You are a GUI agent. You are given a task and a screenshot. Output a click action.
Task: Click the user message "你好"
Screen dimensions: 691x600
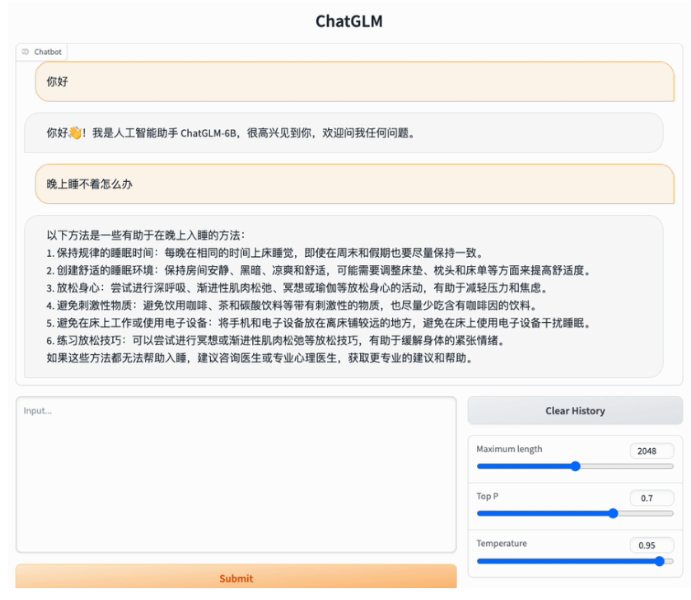click(355, 81)
